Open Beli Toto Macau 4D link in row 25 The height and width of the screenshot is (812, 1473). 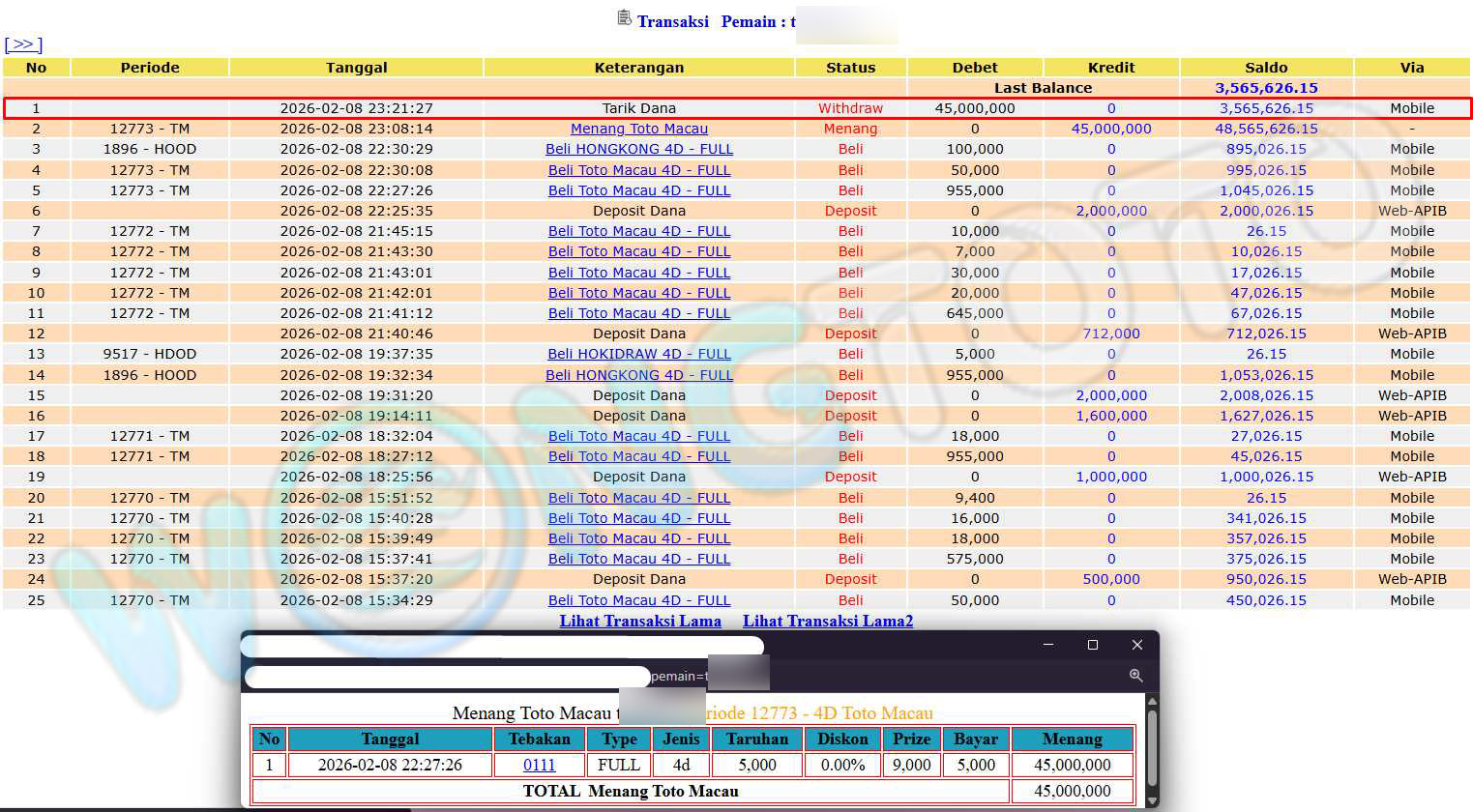[638, 600]
